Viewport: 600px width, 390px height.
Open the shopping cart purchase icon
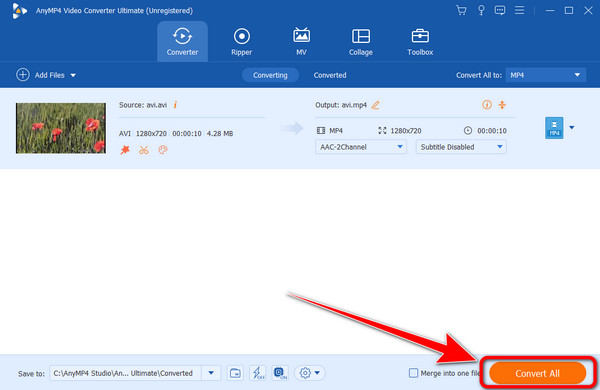pos(461,10)
